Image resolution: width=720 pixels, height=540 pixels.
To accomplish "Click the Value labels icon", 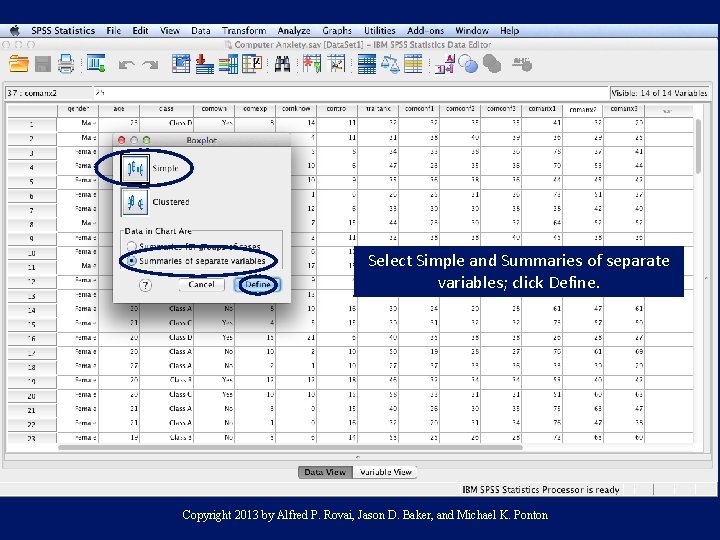I will tap(444, 64).
